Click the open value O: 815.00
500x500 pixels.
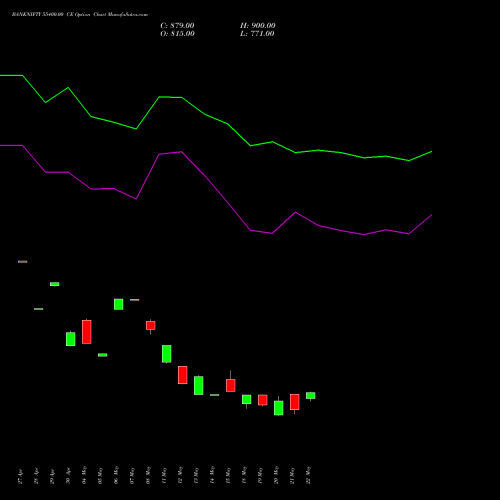(177, 34)
